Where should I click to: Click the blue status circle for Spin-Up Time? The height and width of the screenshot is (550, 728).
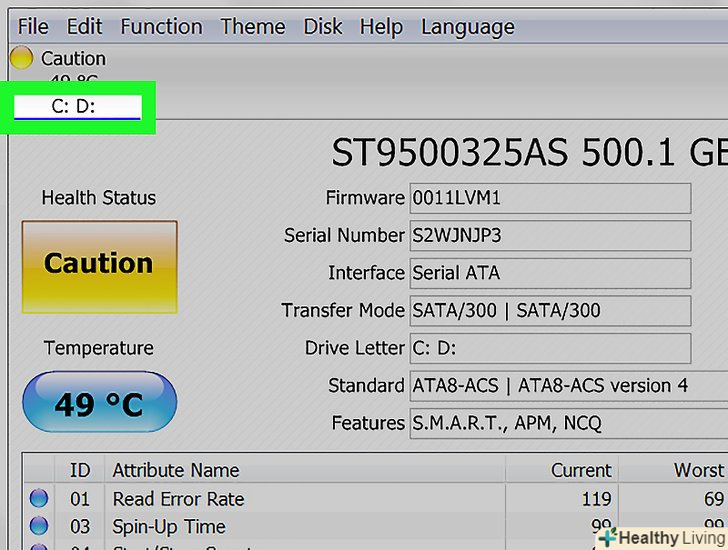click(39, 526)
